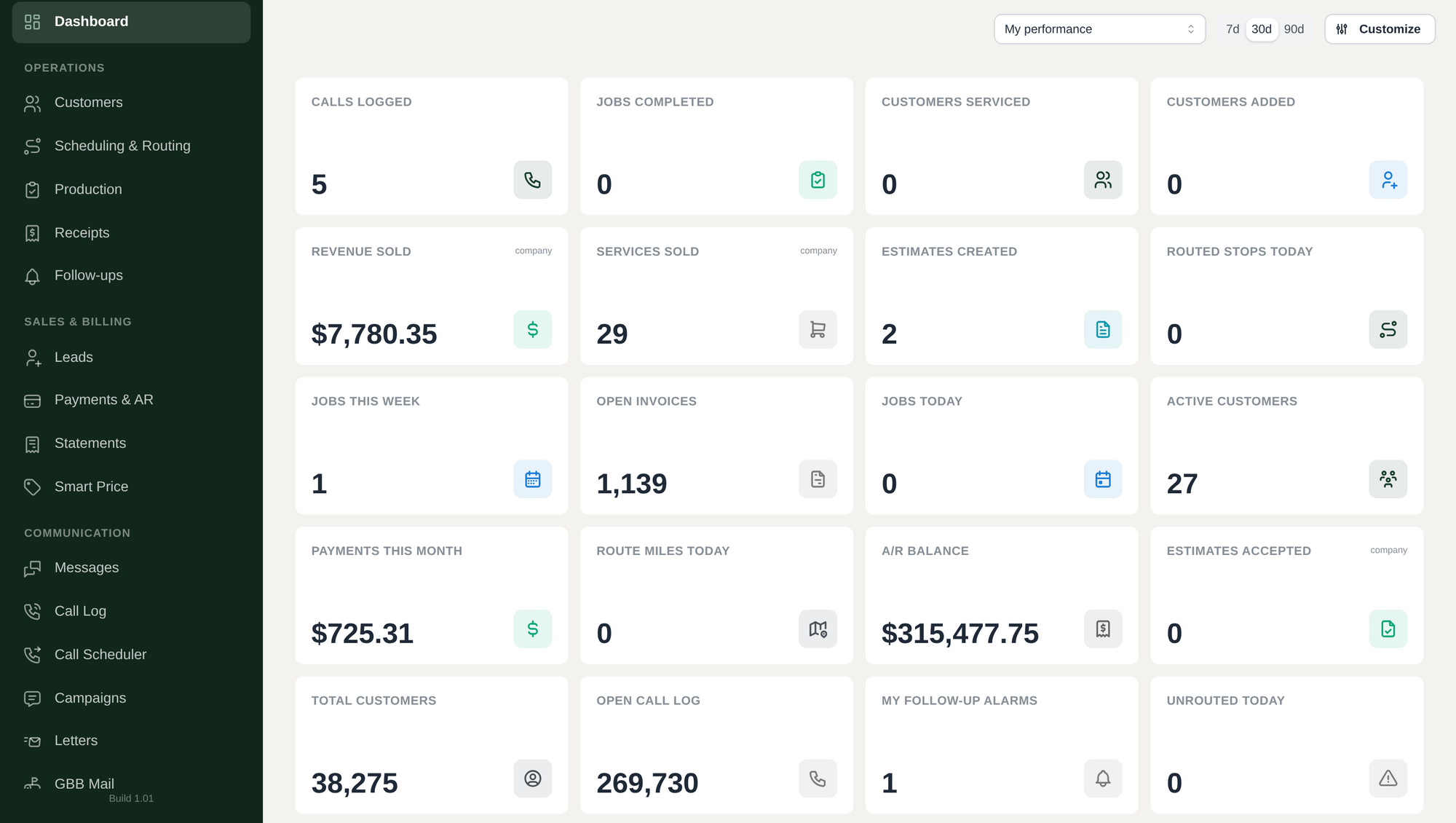Viewport: 1456px width, 823px height.
Task: Click the clipboard icon on the Jobs Completed card
Action: click(x=818, y=180)
